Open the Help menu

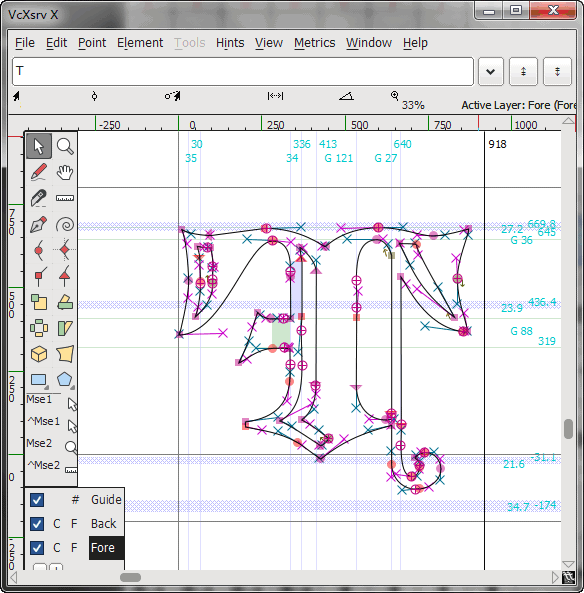[415, 43]
